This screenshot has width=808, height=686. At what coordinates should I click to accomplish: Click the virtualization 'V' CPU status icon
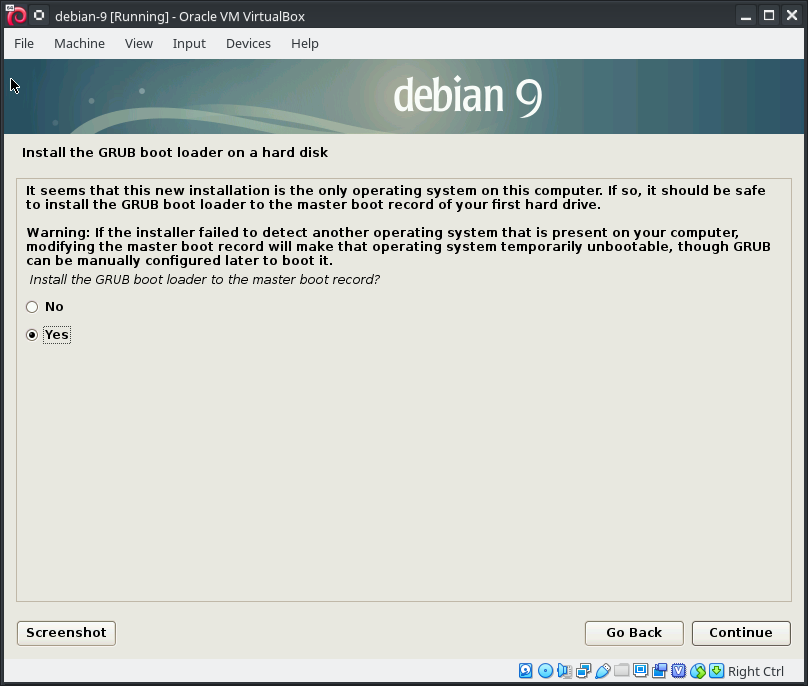pyautogui.click(x=678, y=671)
